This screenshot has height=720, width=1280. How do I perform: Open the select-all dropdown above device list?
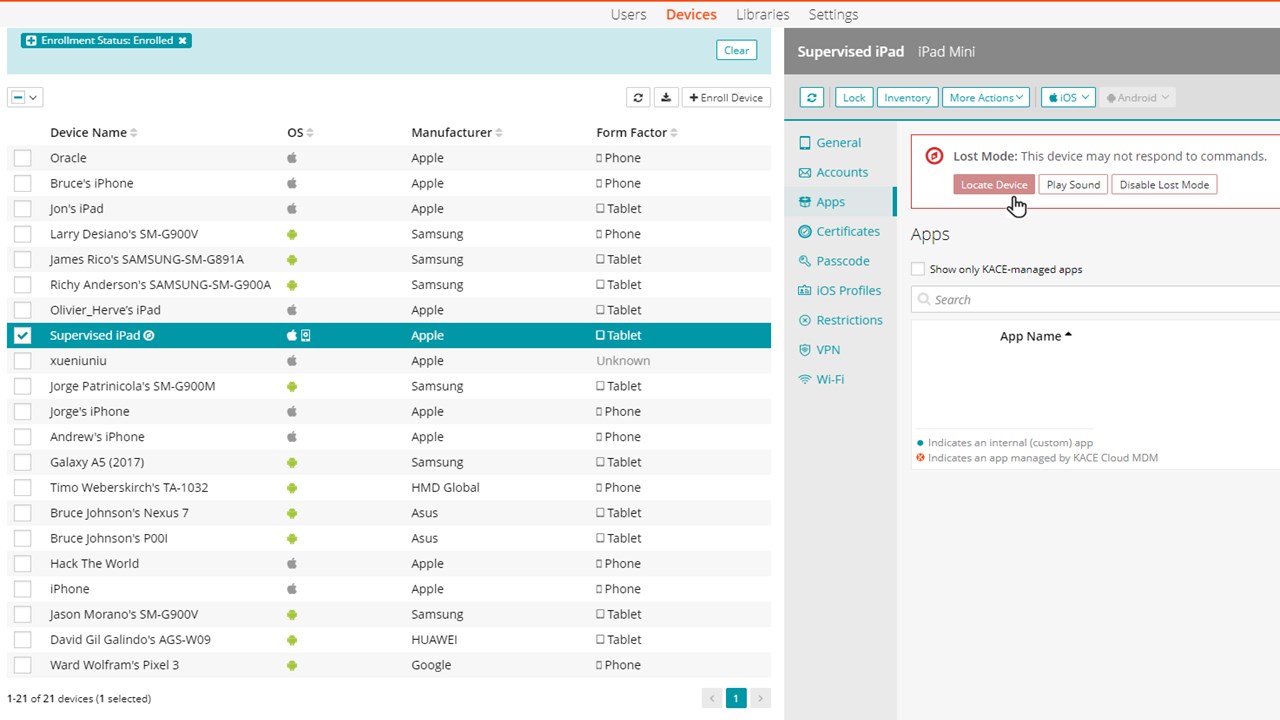tap(25, 98)
